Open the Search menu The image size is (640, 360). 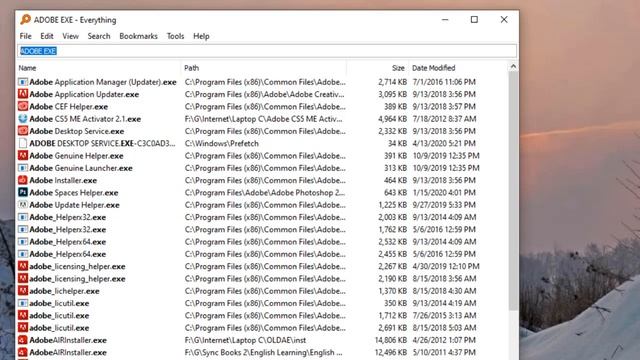click(x=99, y=36)
